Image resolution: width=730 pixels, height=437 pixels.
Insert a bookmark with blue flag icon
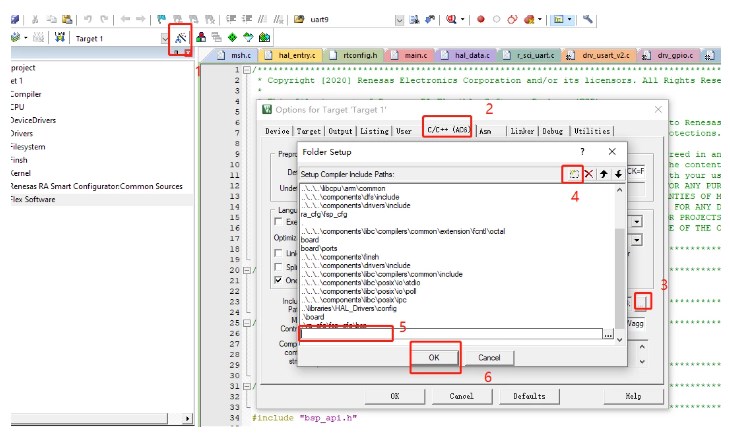coord(161,19)
